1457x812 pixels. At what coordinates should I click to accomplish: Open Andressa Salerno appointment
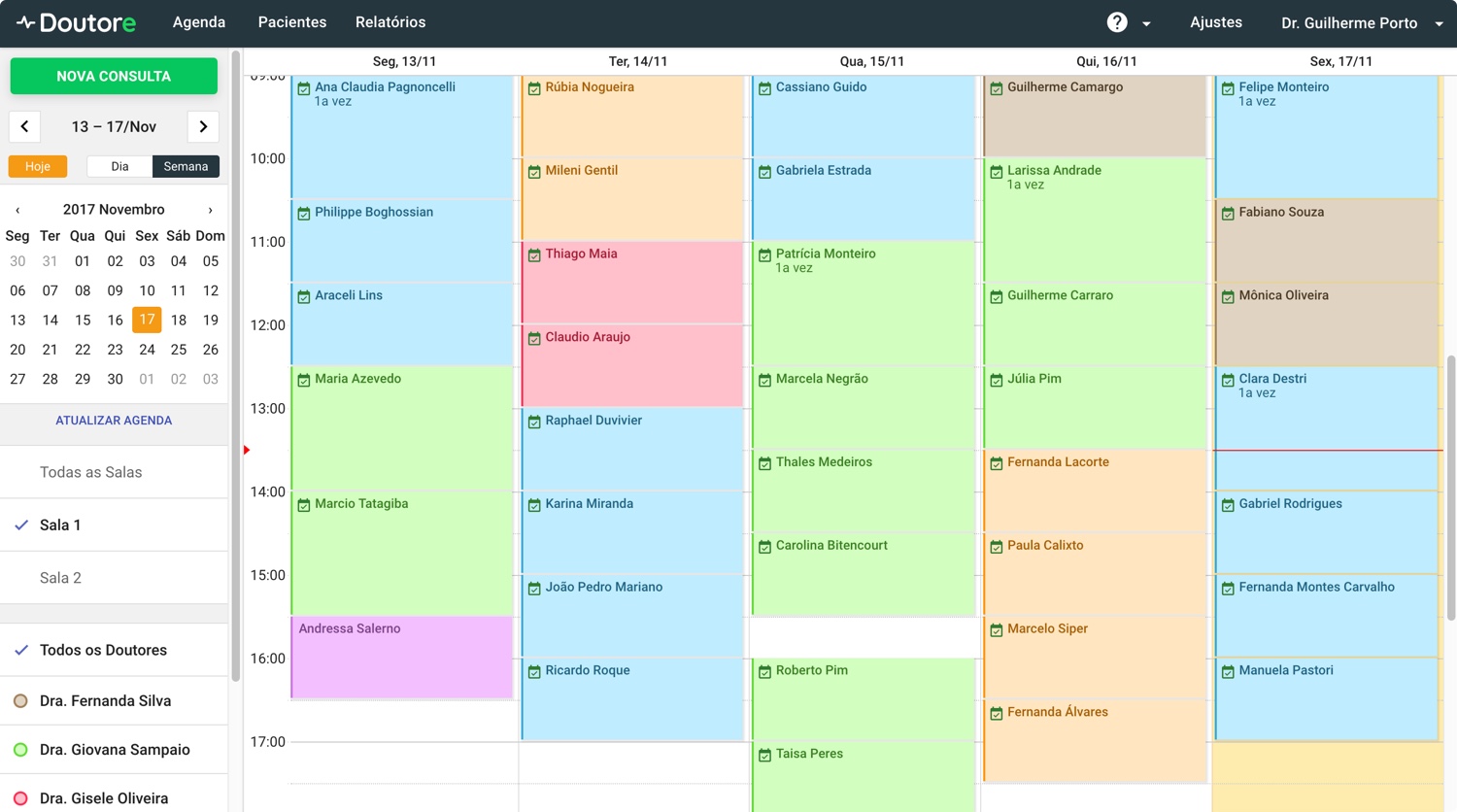pos(402,657)
